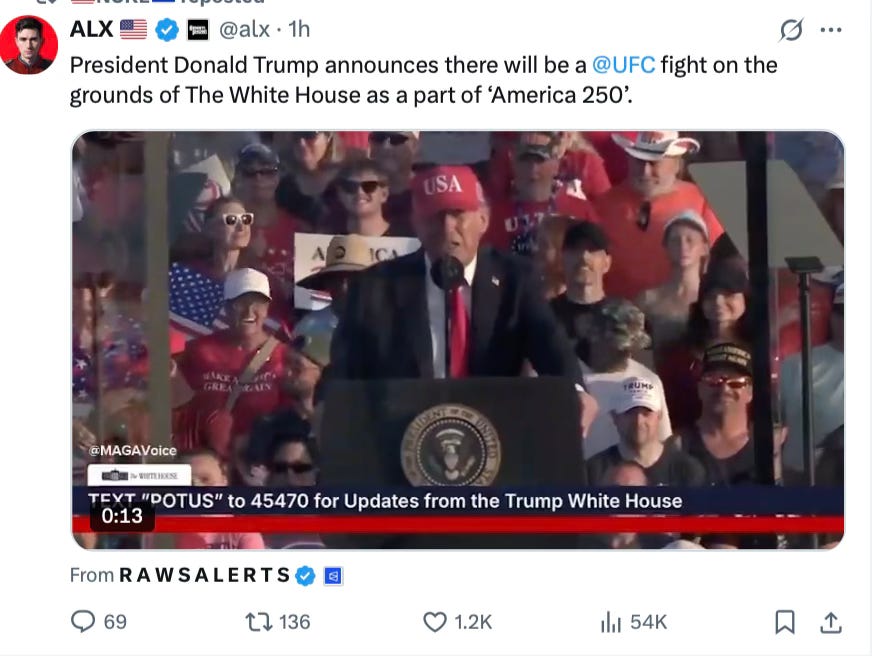
Task: Bookmark this post
Action: tap(785, 622)
